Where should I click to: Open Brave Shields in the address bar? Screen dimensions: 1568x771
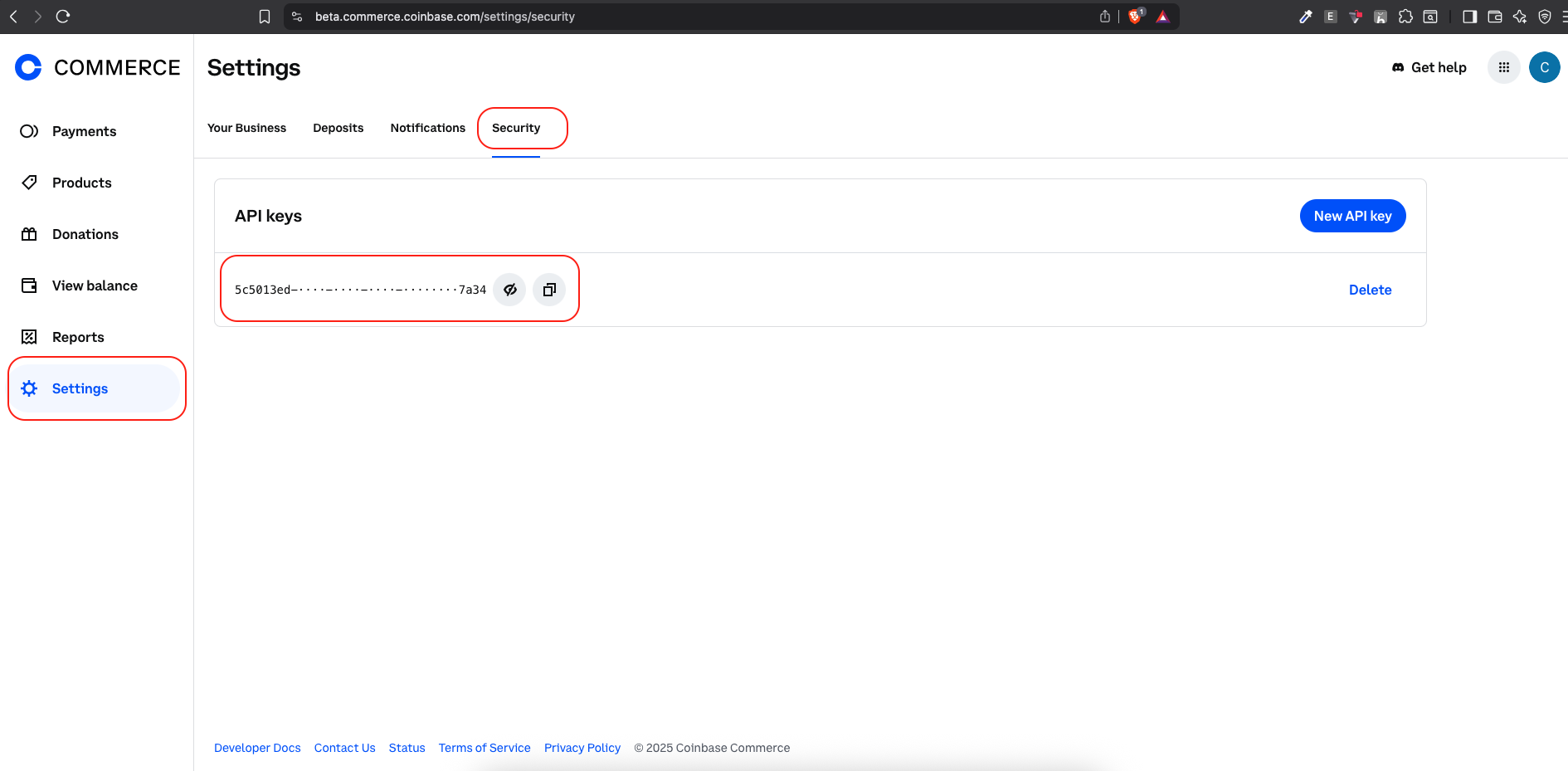click(x=1135, y=16)
